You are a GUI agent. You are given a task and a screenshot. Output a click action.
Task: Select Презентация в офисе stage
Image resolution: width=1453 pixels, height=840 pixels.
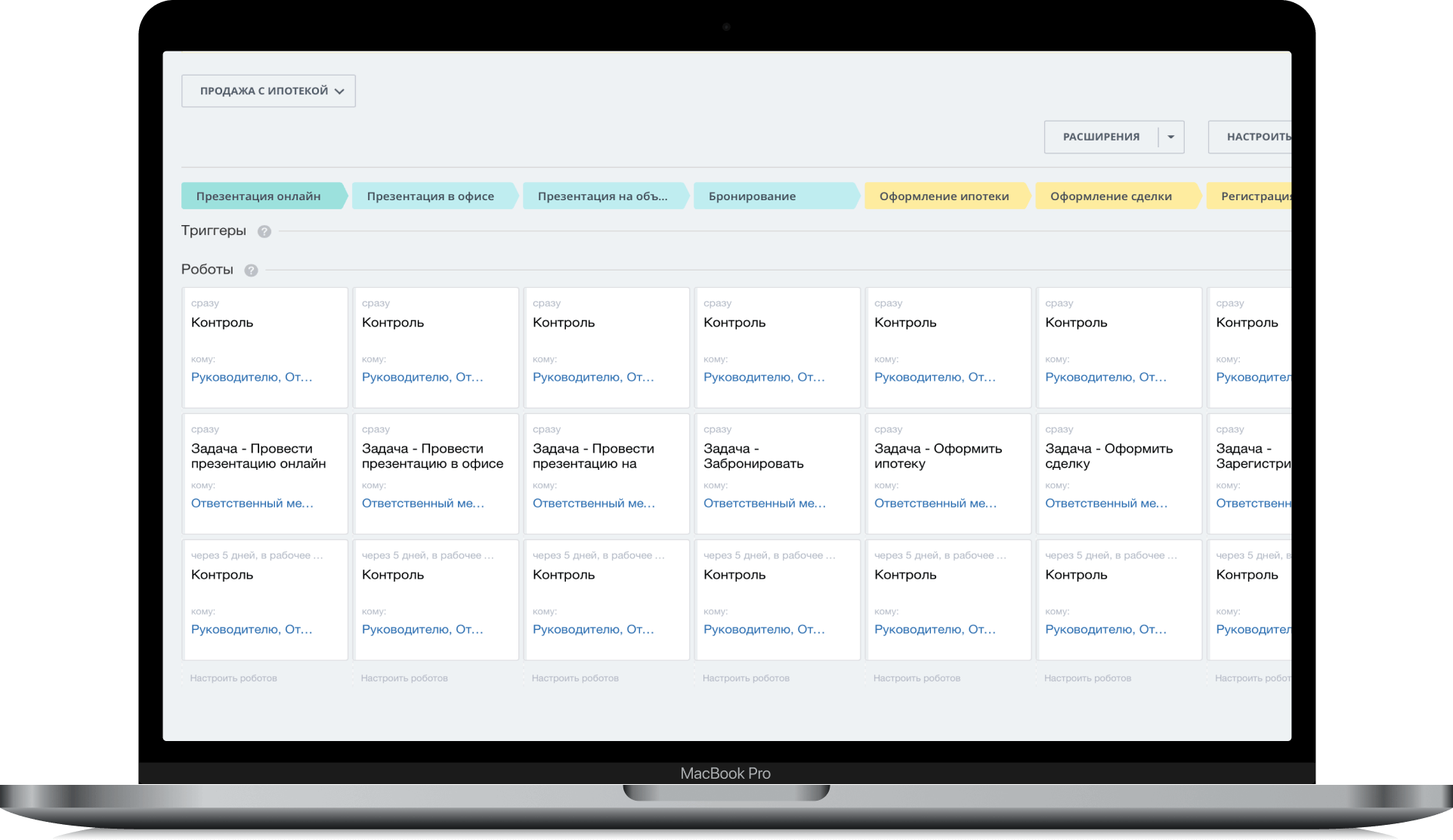point(430,196)
